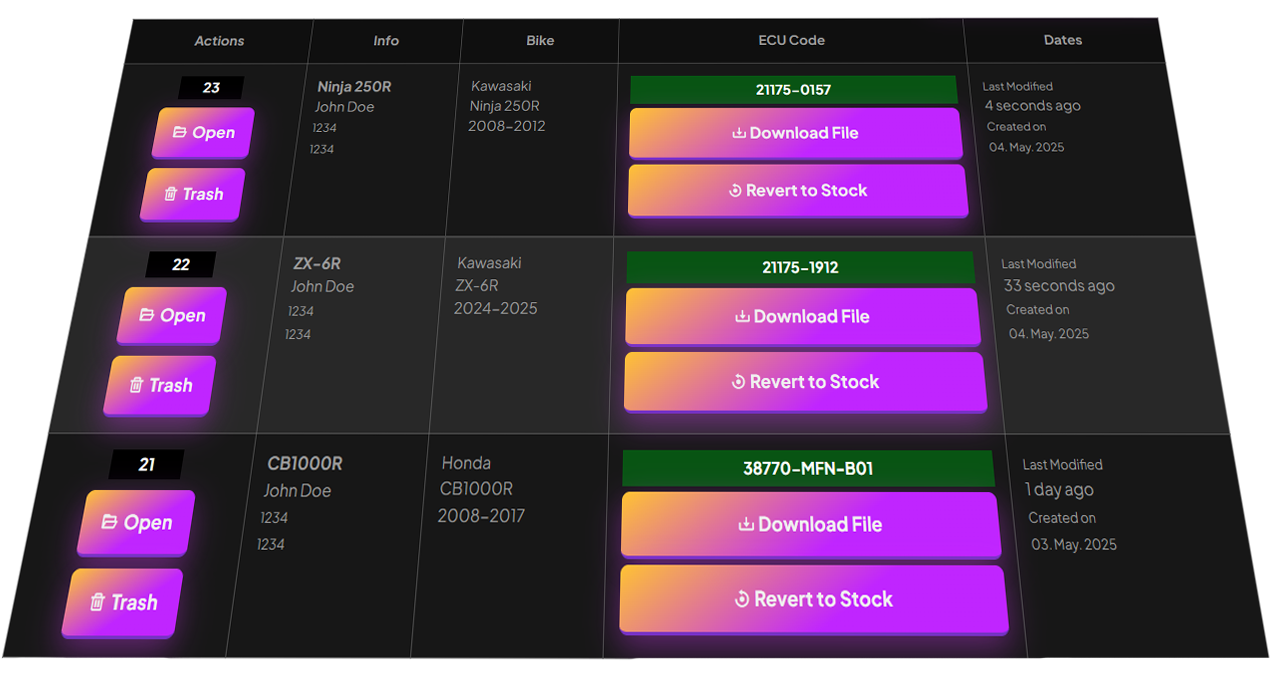1271x682 pixels.
Task: Click trash can icon in row 23
Action: pos(171,194)
